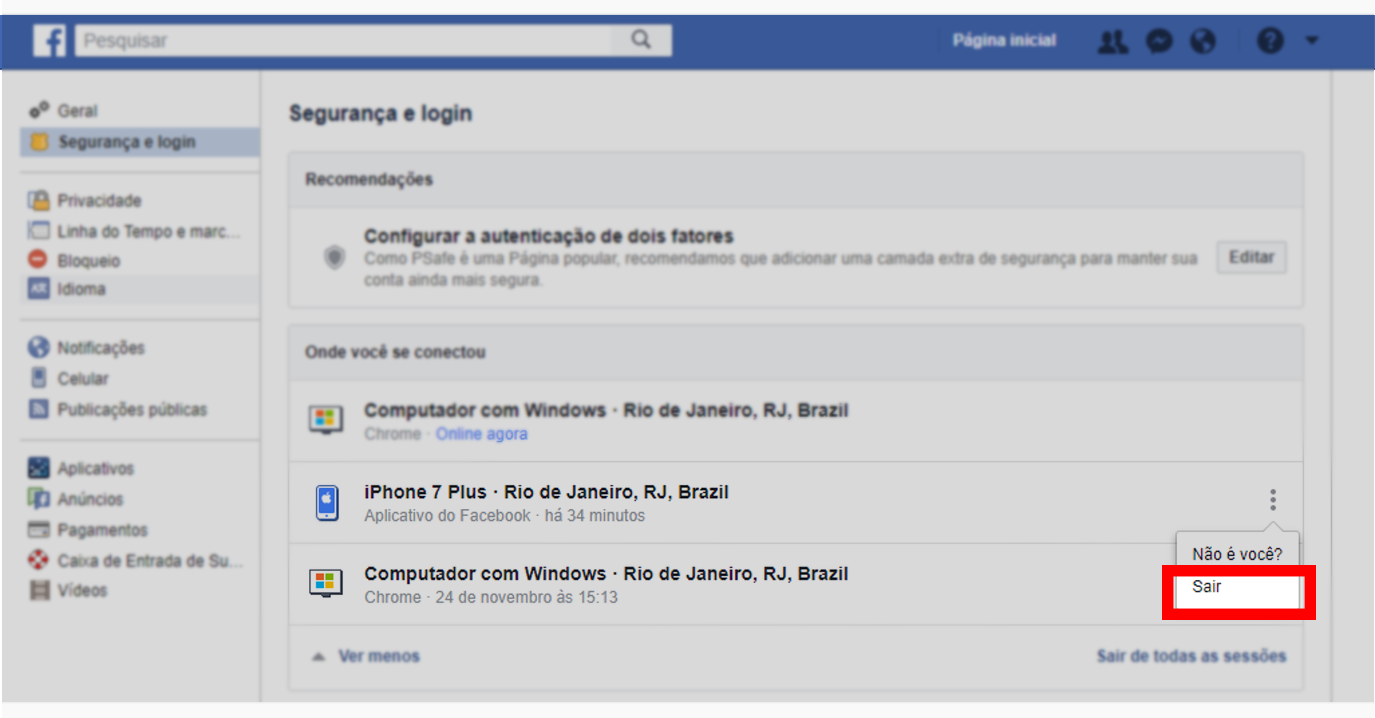
Task: Go to Página inicial
Action: pyautogui.click(x=1004, y=41)
